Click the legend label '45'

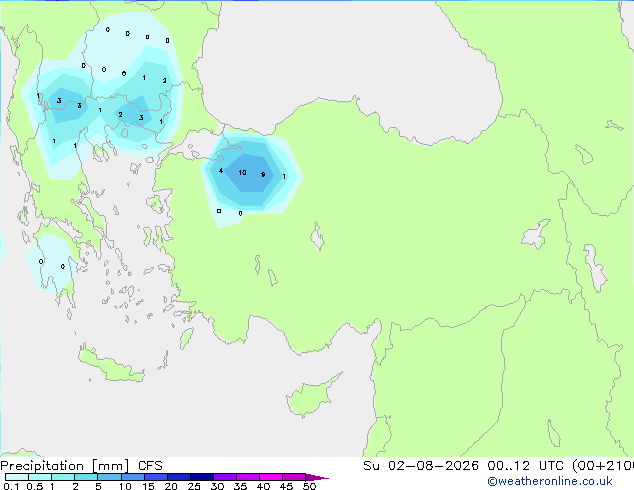(286, 486)
